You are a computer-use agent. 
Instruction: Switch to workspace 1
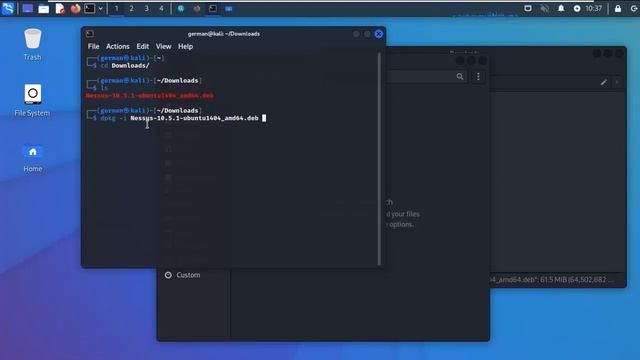(x=116, y=8)
